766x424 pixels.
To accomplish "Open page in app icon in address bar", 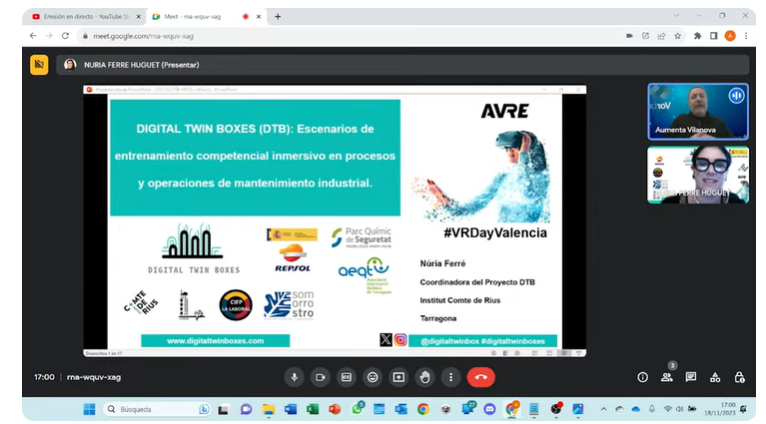I will 645,36.
